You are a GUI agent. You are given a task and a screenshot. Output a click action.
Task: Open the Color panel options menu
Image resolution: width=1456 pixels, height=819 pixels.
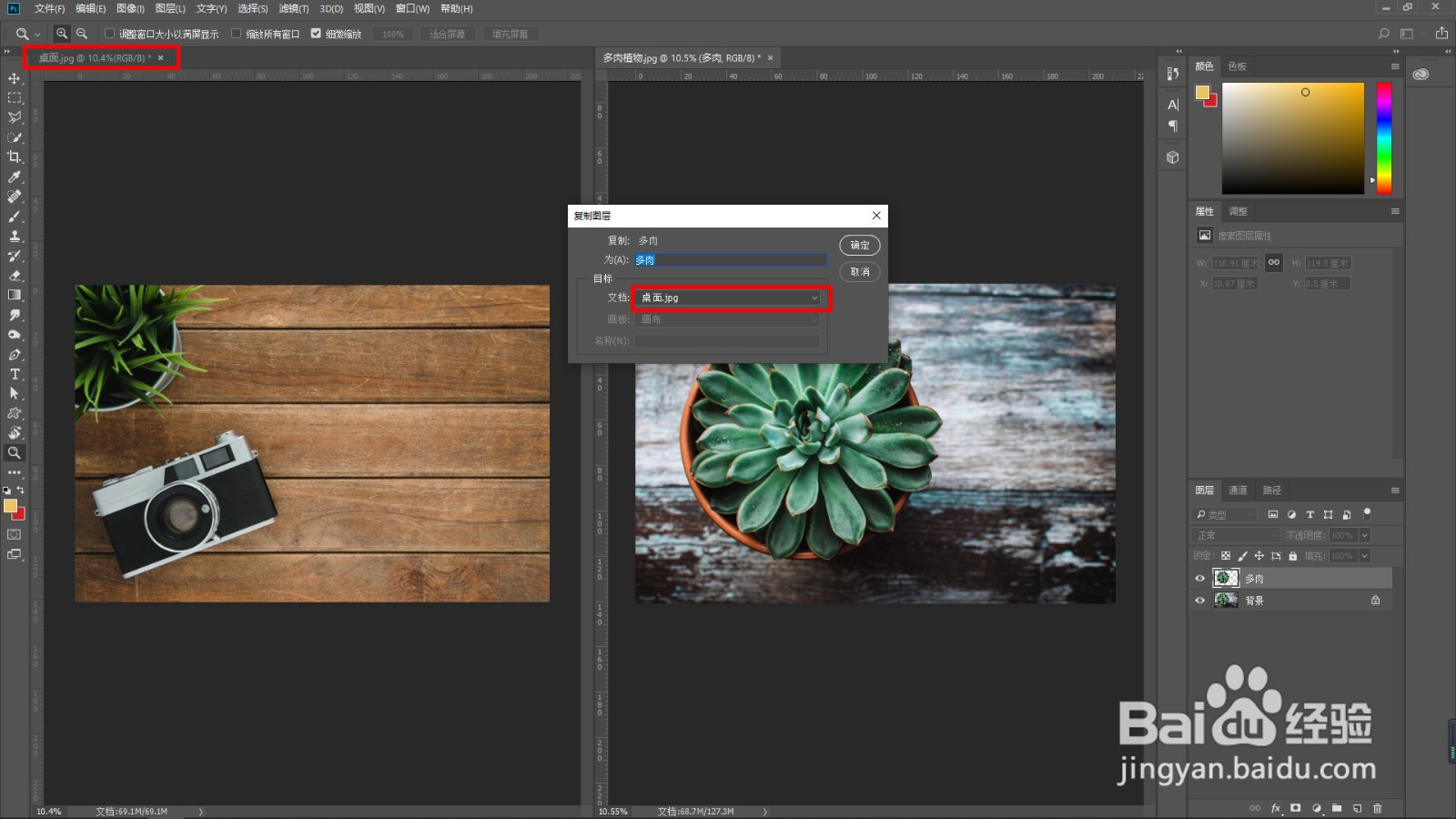(x=1394, y=66)
